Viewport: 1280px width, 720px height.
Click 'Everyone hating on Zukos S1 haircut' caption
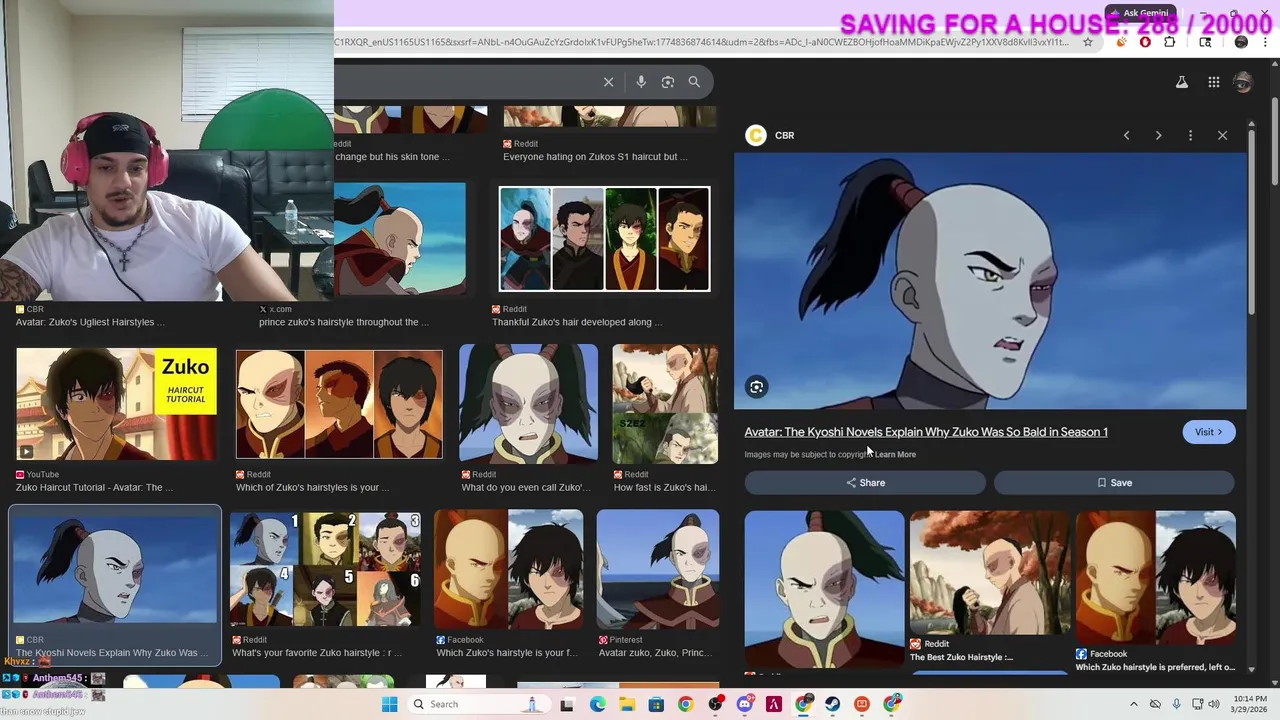[x=596, y=157]
